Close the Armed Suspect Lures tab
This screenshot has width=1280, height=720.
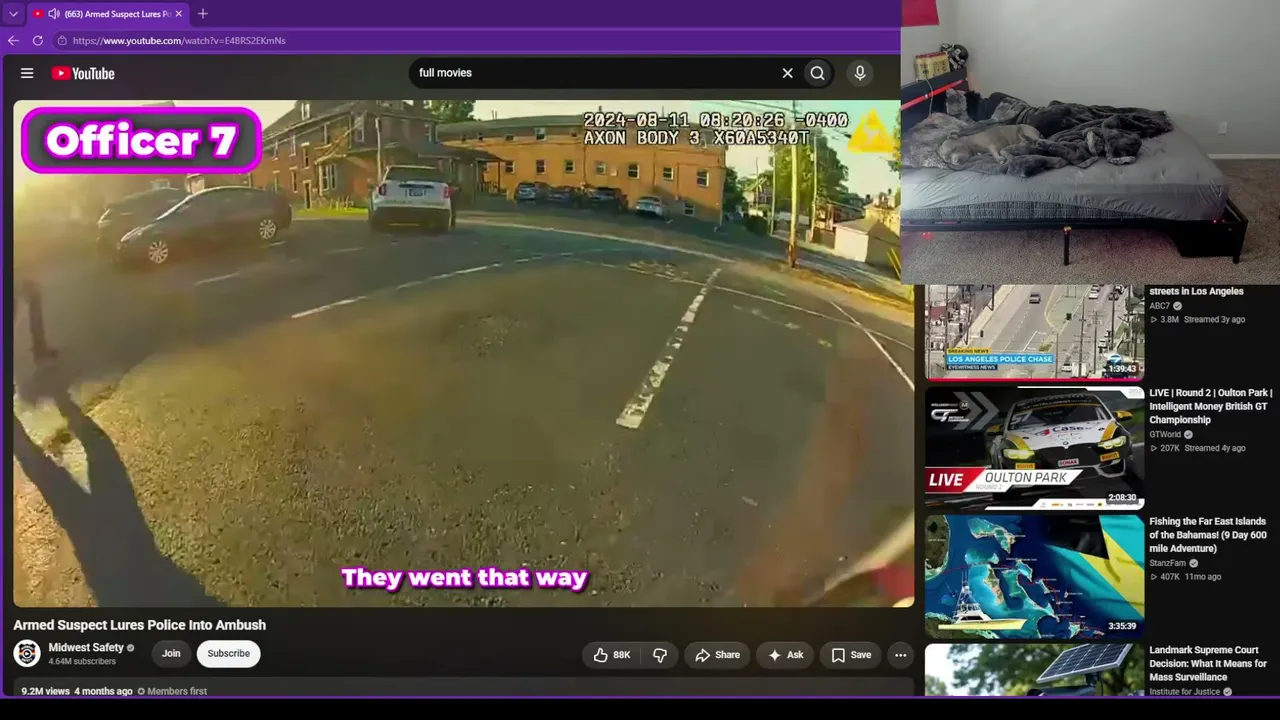[179, 14]
